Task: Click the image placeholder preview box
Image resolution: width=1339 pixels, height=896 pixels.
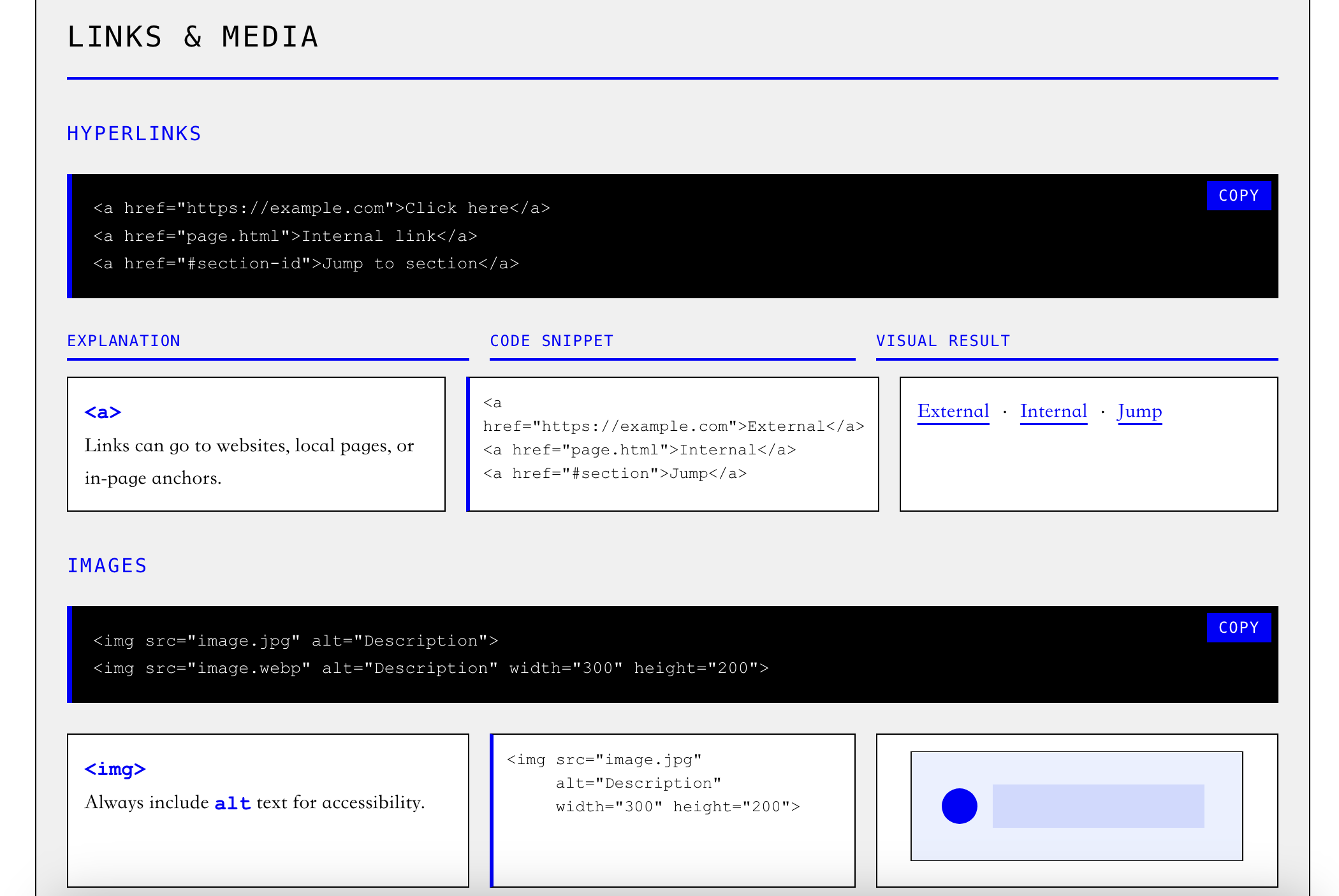Action: pyautogui.click(x=1077, y=806)
